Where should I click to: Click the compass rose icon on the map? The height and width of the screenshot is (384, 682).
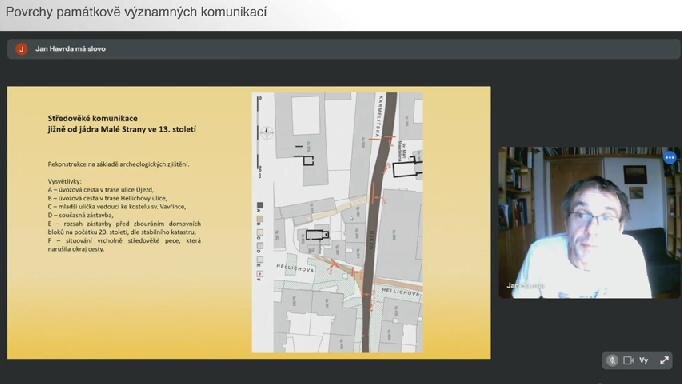pyautogui.click(x=266, y=132)
